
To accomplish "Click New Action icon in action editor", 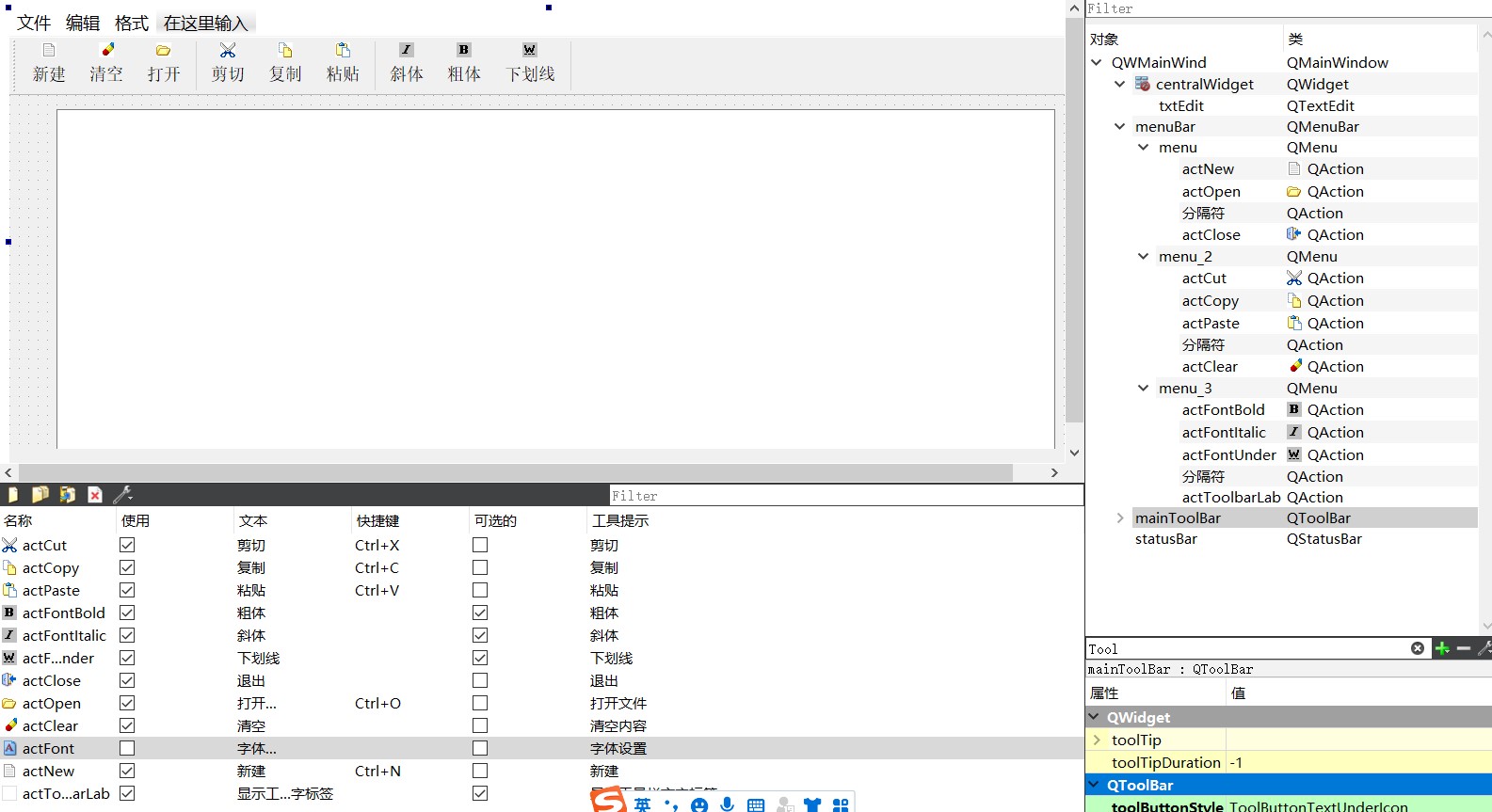I will click(x=13, y=494).
